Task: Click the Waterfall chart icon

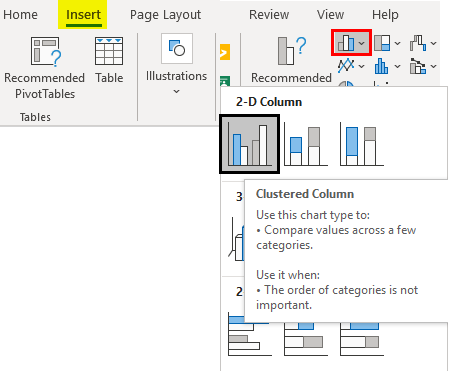Action: 418,43
